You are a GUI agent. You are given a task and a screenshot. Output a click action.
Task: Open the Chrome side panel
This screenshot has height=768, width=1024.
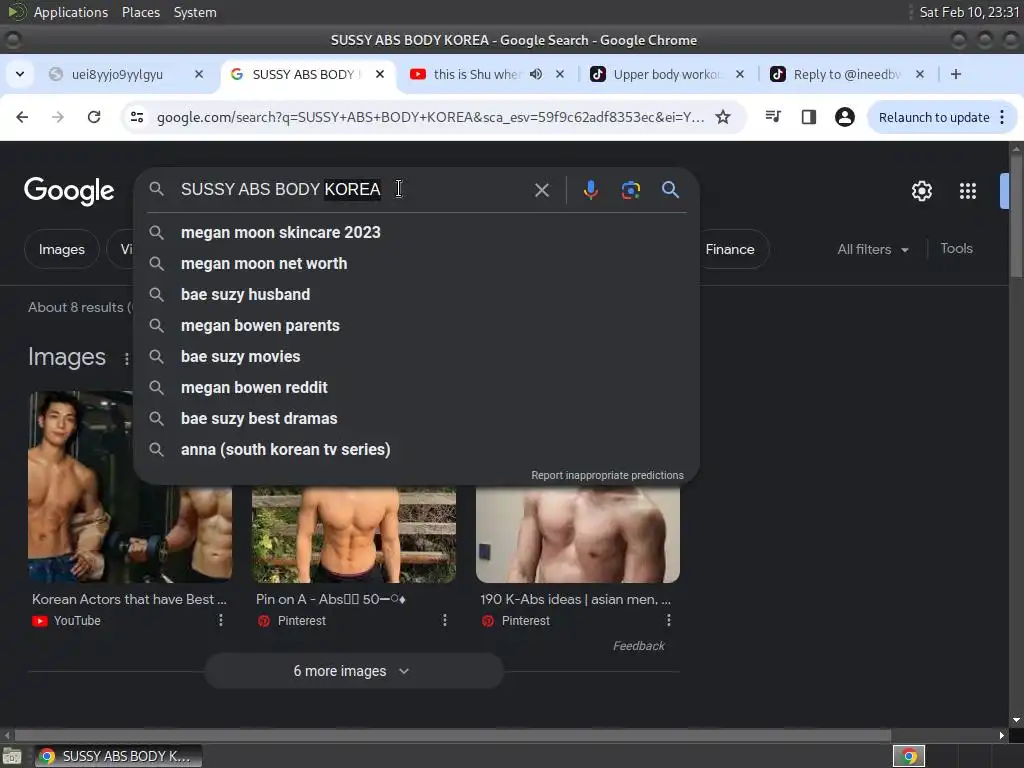pos(808,117)
